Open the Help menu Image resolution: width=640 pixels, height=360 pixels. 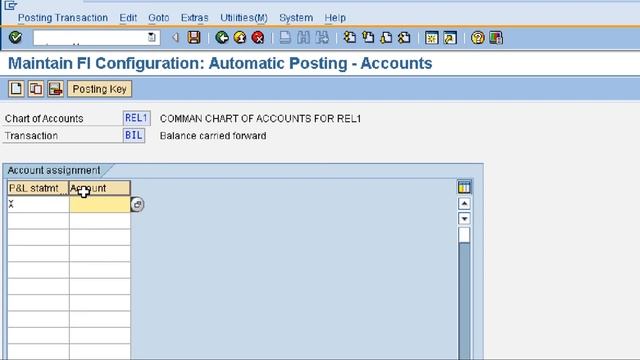click(x=335, y=18)
